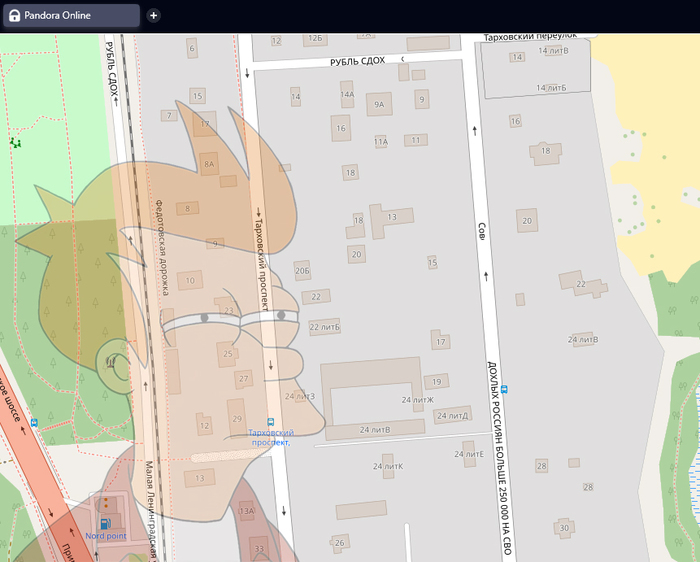Select building 24 литК
700x562 pixels.
(x=387, y=466)
